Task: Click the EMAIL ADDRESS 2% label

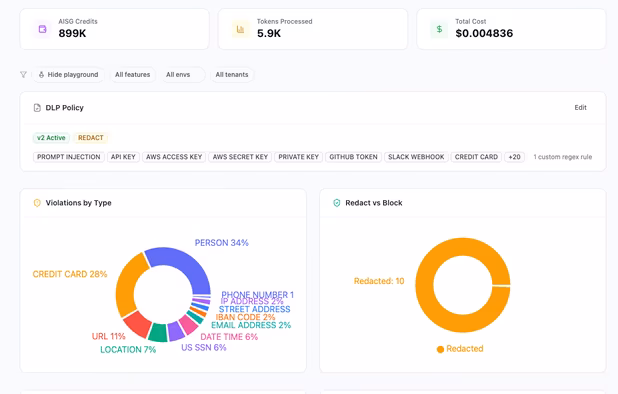Action: click(251, 325)
